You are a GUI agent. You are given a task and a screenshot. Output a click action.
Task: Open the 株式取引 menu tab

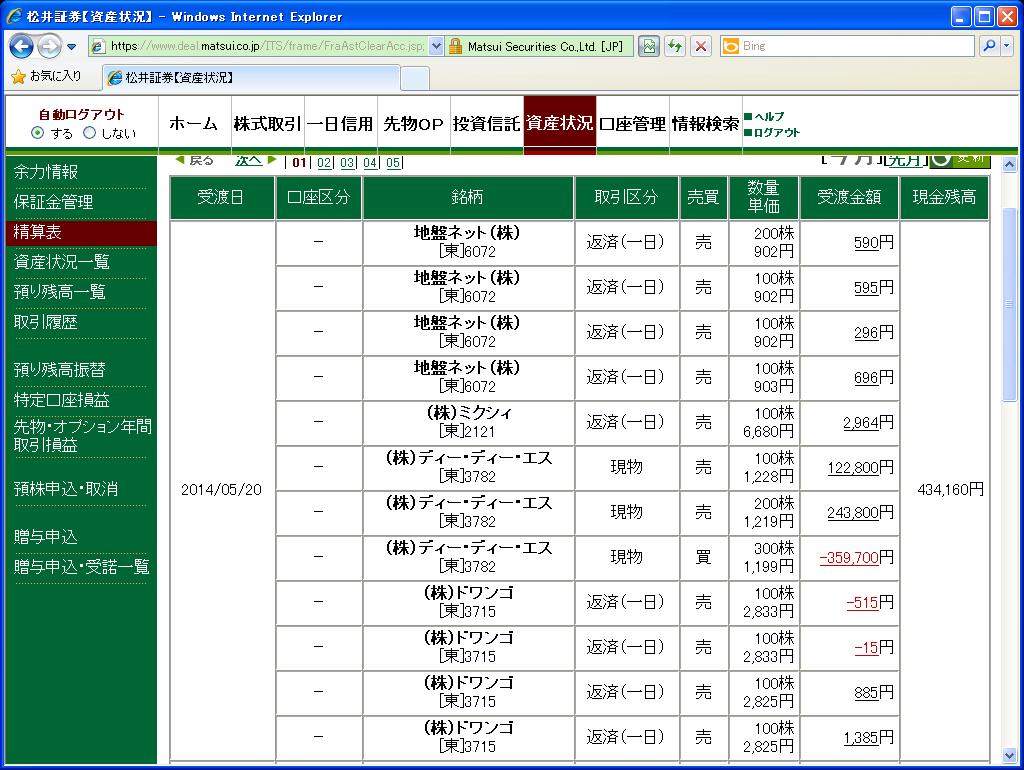coord(267,124)
